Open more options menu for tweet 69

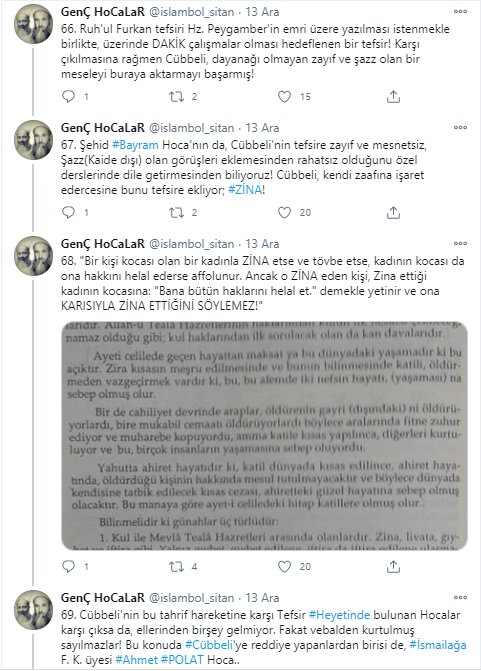point(460,597)
